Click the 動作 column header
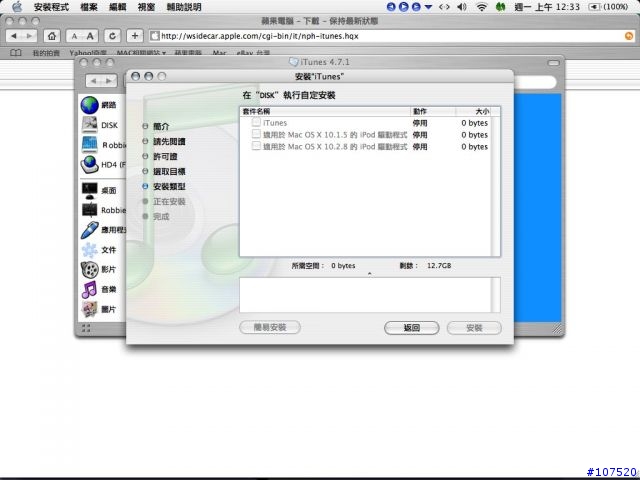 [433, 111]
